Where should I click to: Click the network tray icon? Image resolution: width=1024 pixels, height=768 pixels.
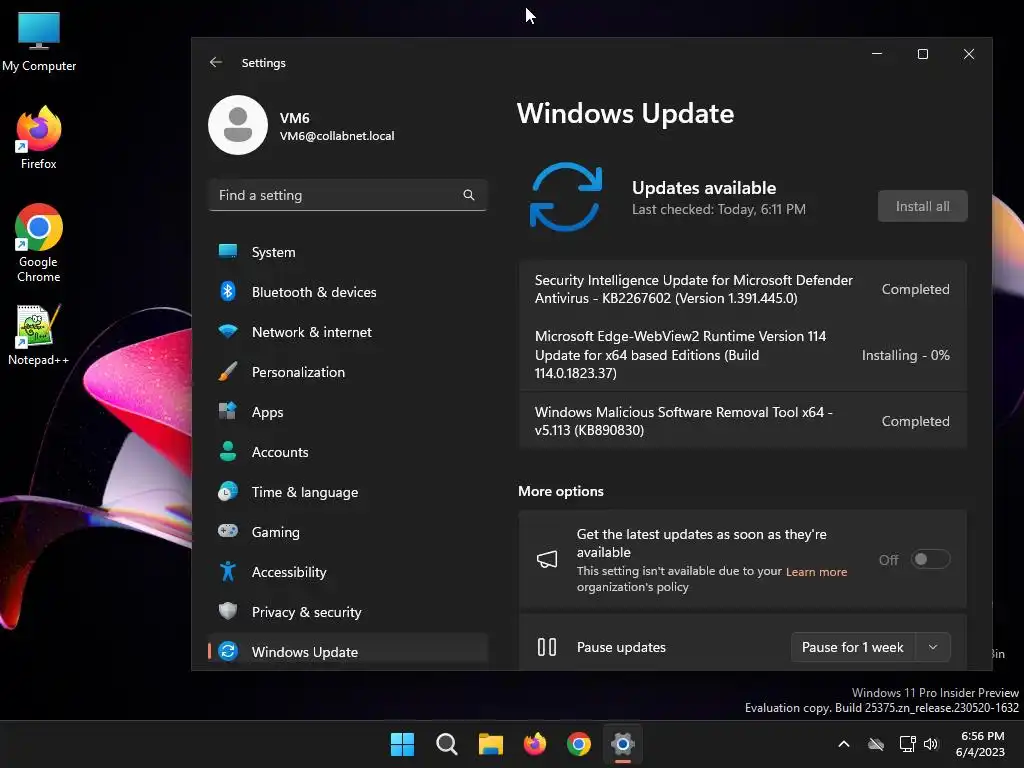click(x=907, y=744)
